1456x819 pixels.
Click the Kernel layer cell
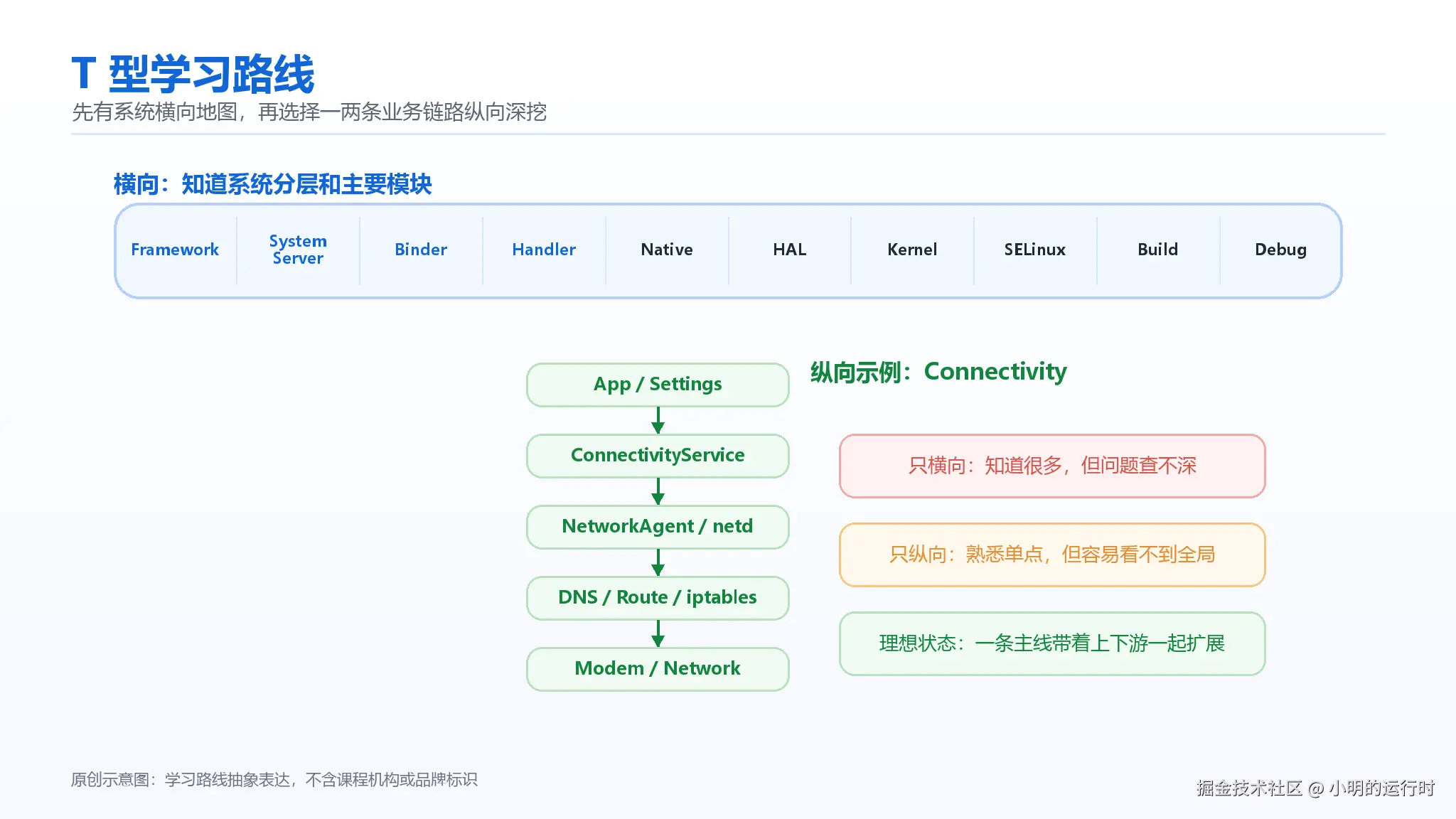[912, 250]
